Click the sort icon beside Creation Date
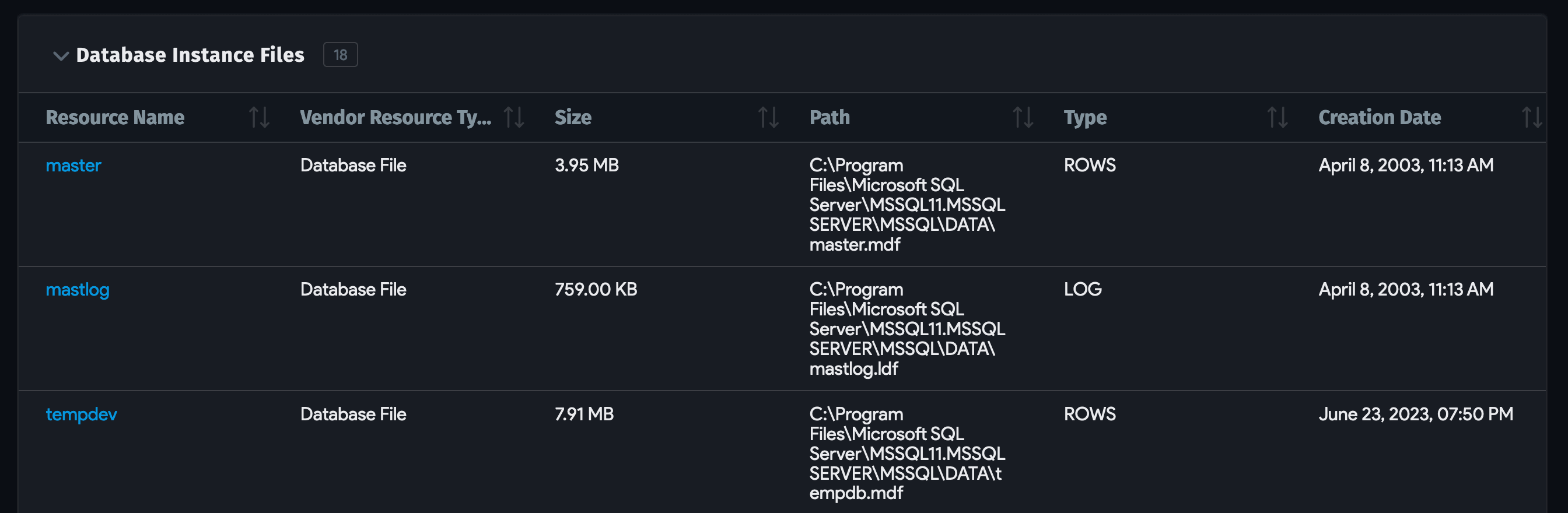The image size is (1568, 513). (x=1531, y=117)
